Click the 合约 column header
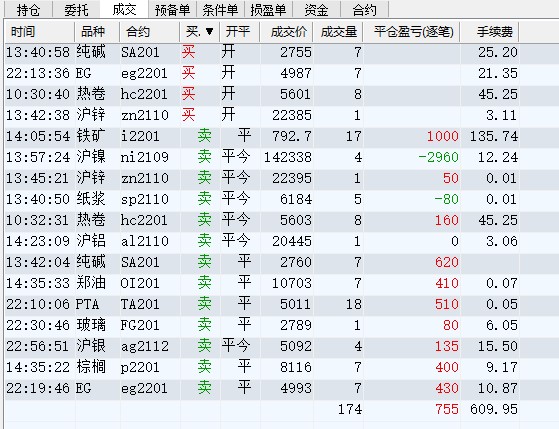Screen dimensions: 559x429 click(149, 32)
